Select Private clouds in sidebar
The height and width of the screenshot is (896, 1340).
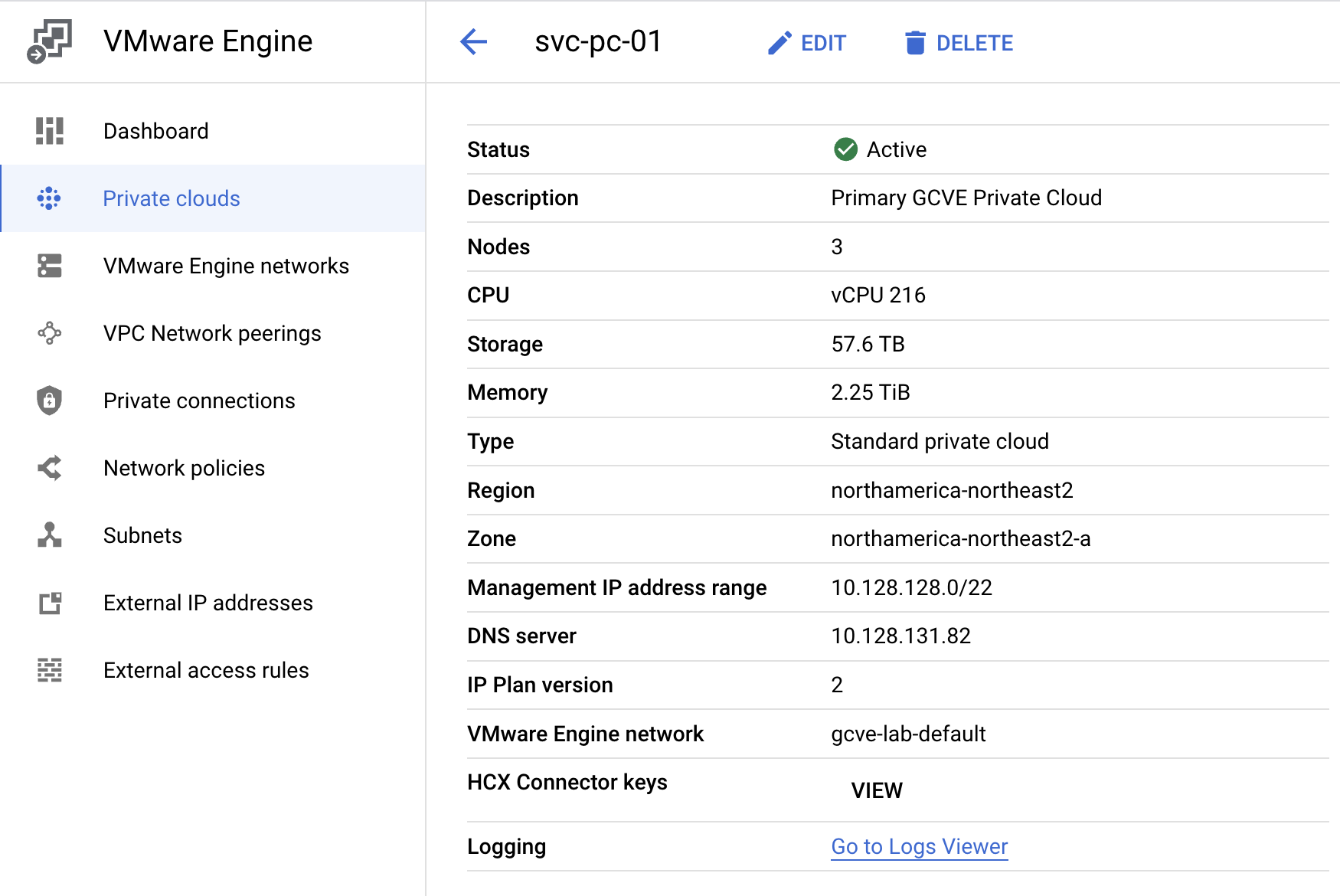(x=213, y=198)
